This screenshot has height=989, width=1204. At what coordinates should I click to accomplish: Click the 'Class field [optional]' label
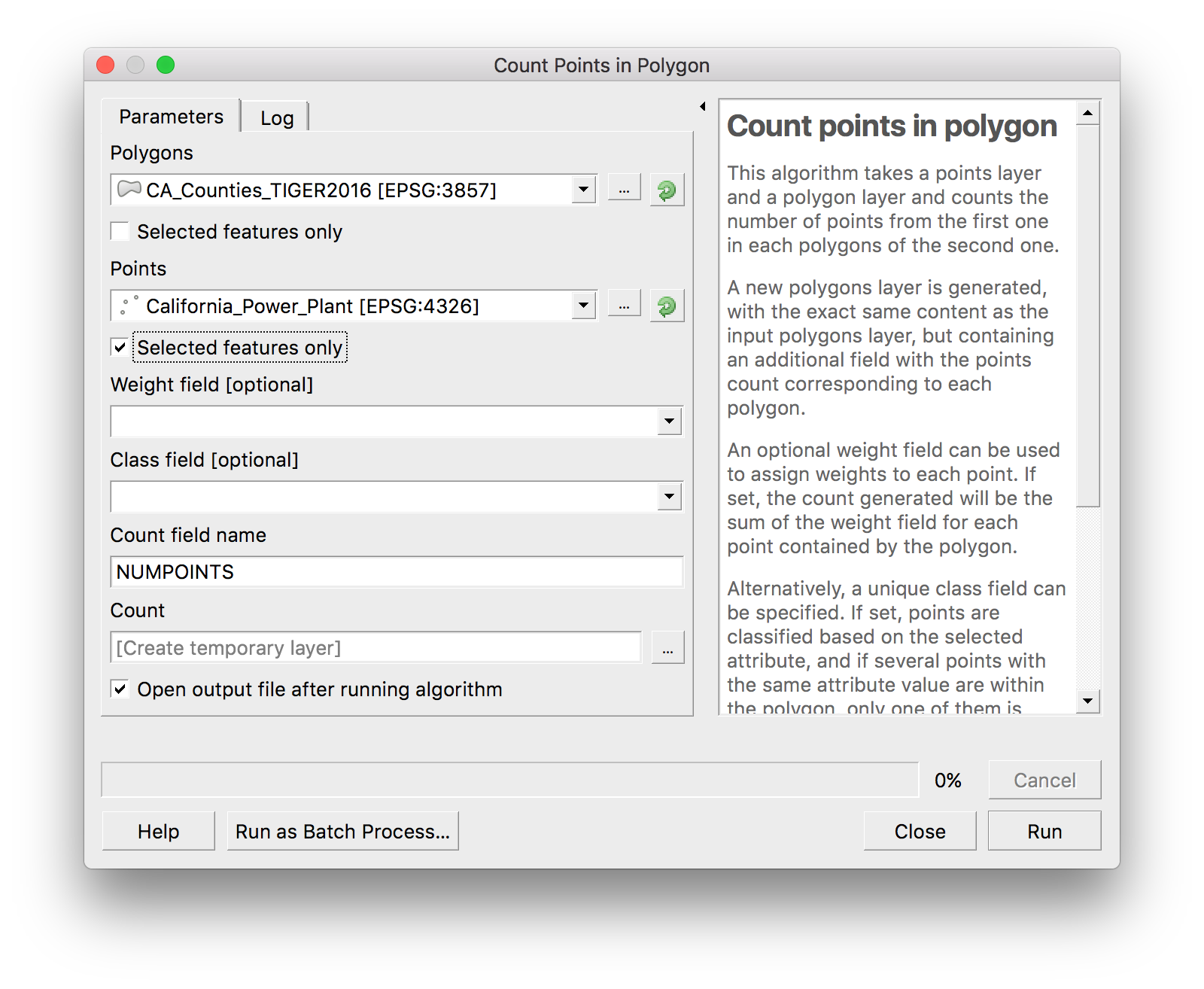coord(205,460)
